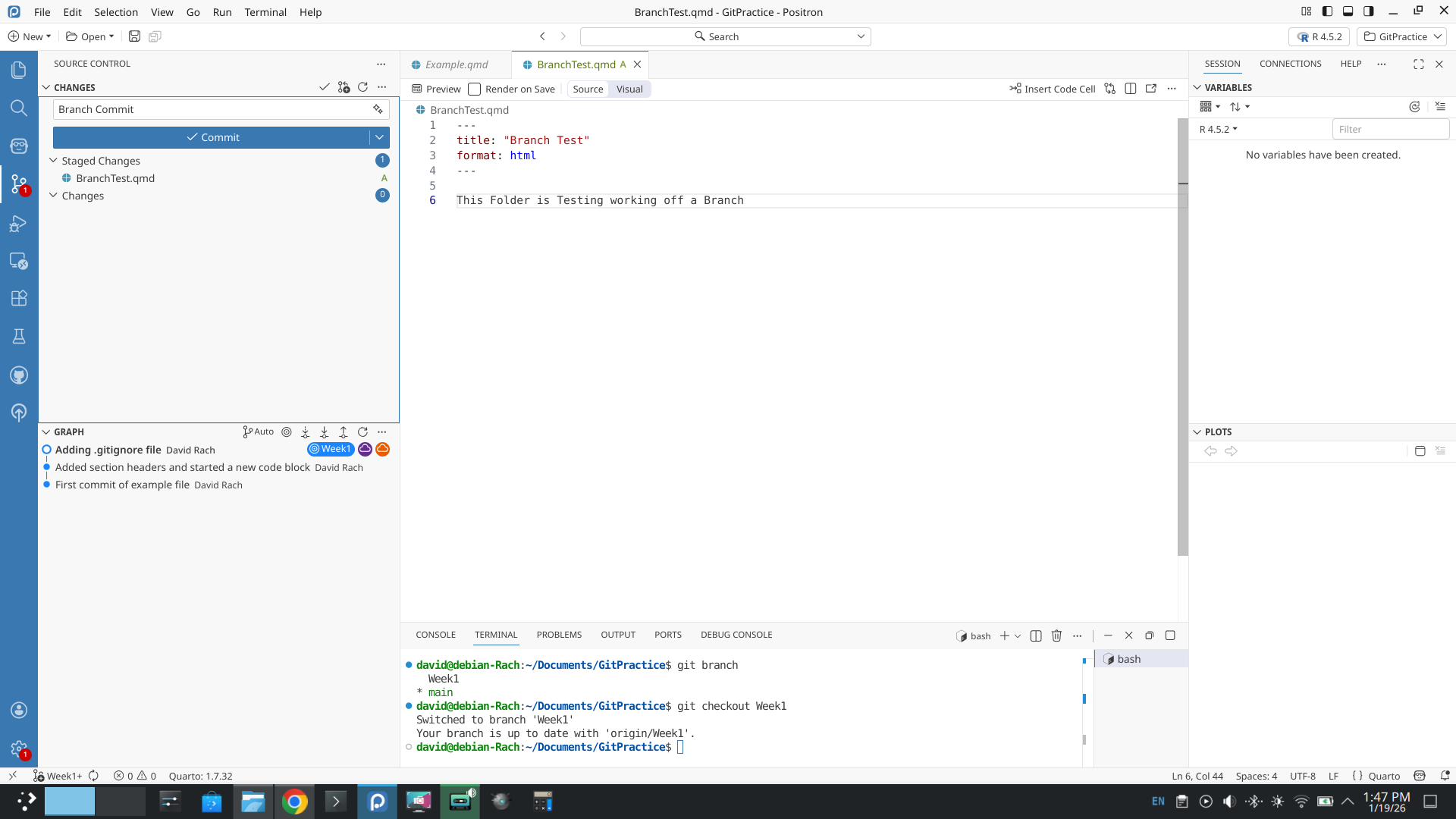Split the terminal panel
Viewport: 1456px width, 819px height.
[x=1036, y=635]
